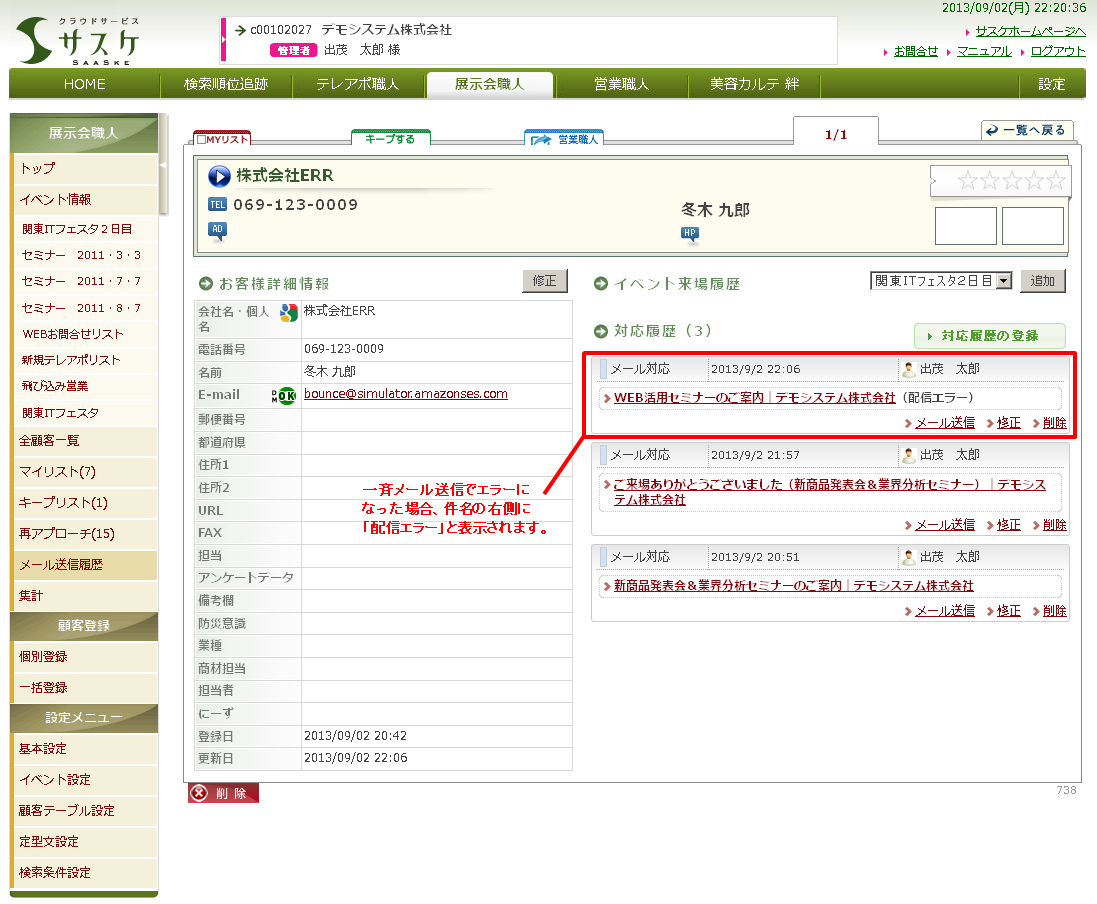The height and width of the screenshot is (904, 1097).
Task: Click the 修正 button for customer details
Action: (545, 281)
